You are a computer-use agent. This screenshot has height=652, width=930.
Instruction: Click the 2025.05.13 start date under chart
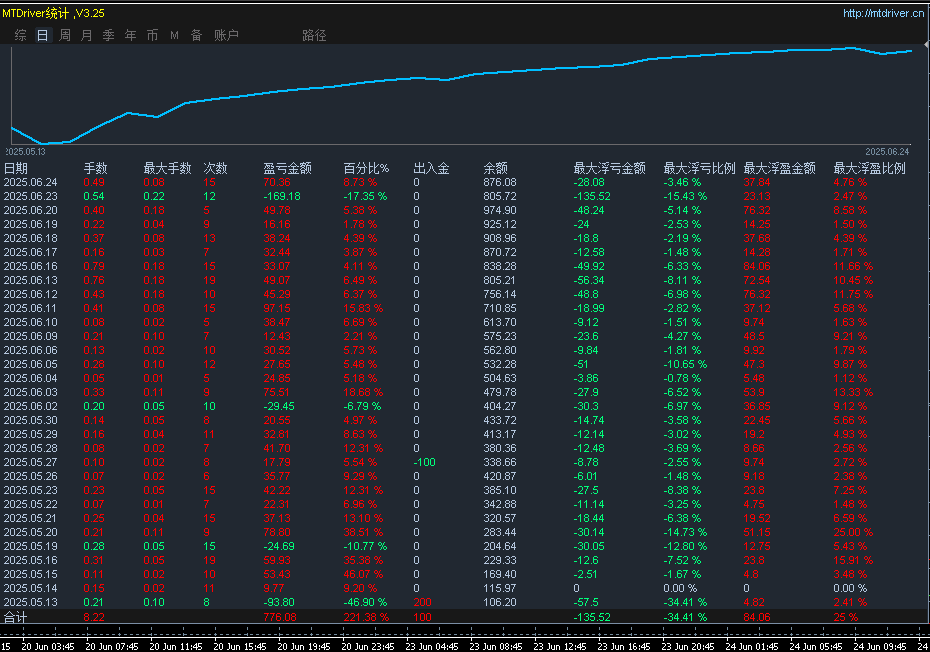click(25, 150)
